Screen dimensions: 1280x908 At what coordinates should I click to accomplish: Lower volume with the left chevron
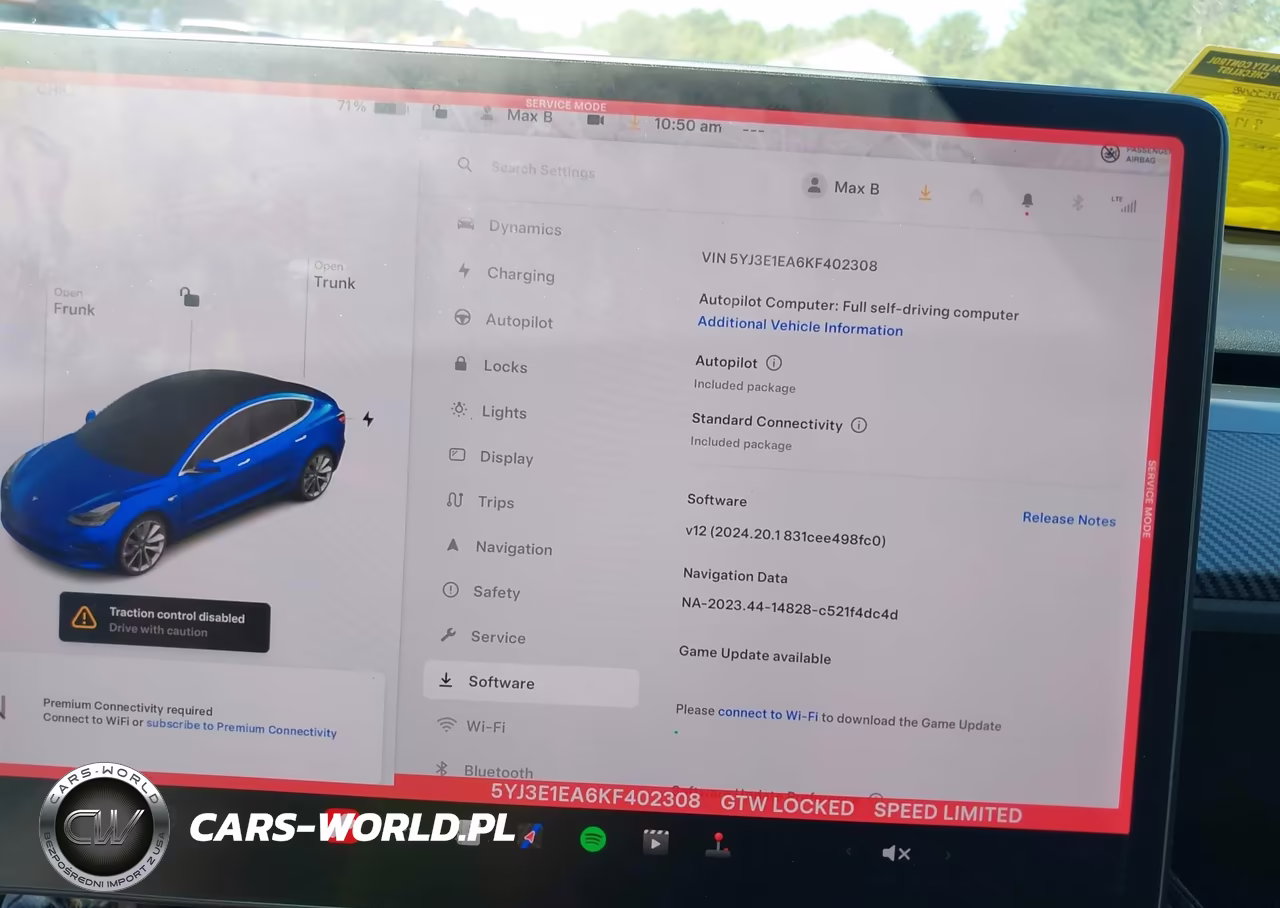pos(849,852)
